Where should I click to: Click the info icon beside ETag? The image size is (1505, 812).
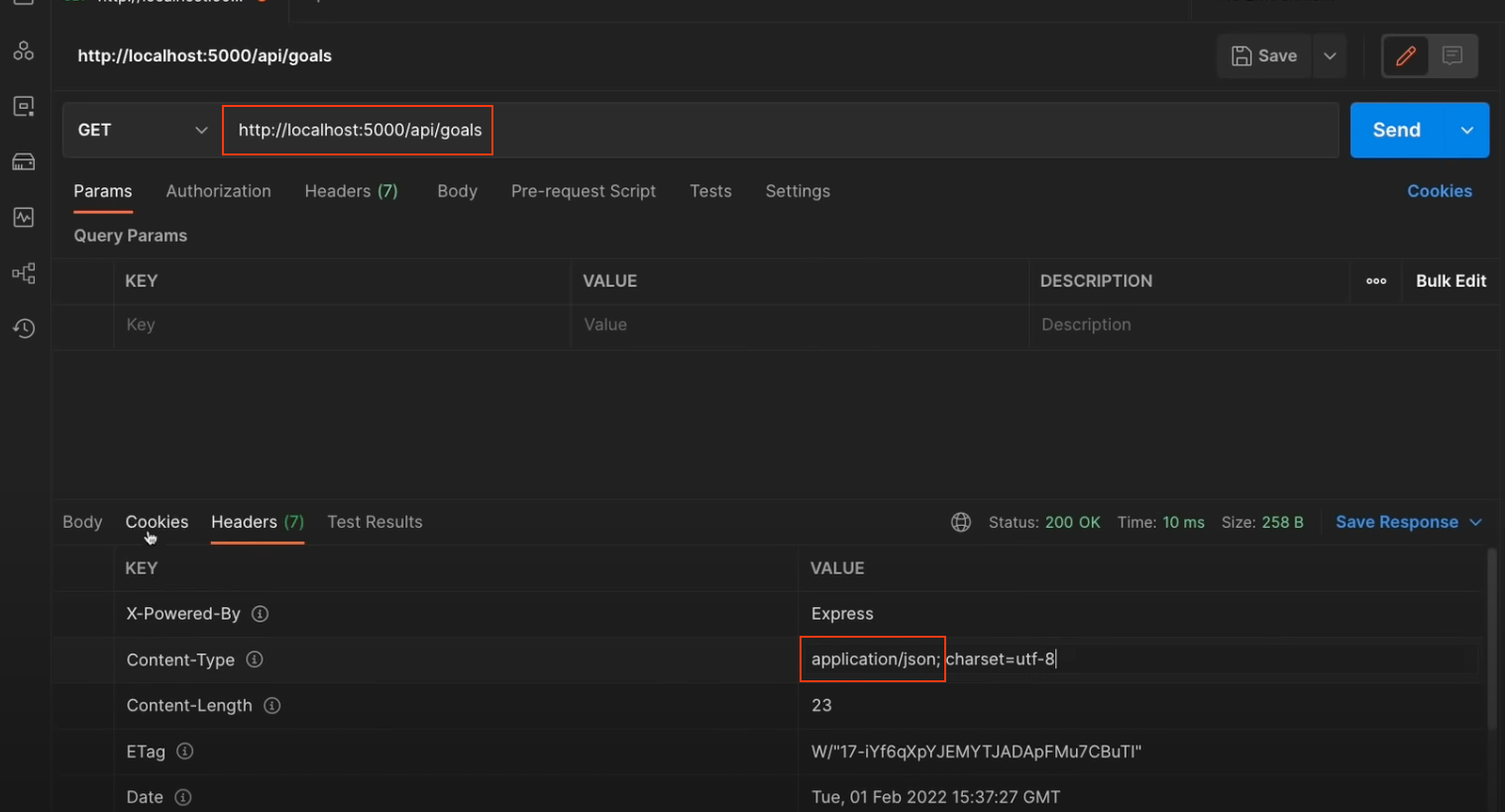tap(184, 752)
